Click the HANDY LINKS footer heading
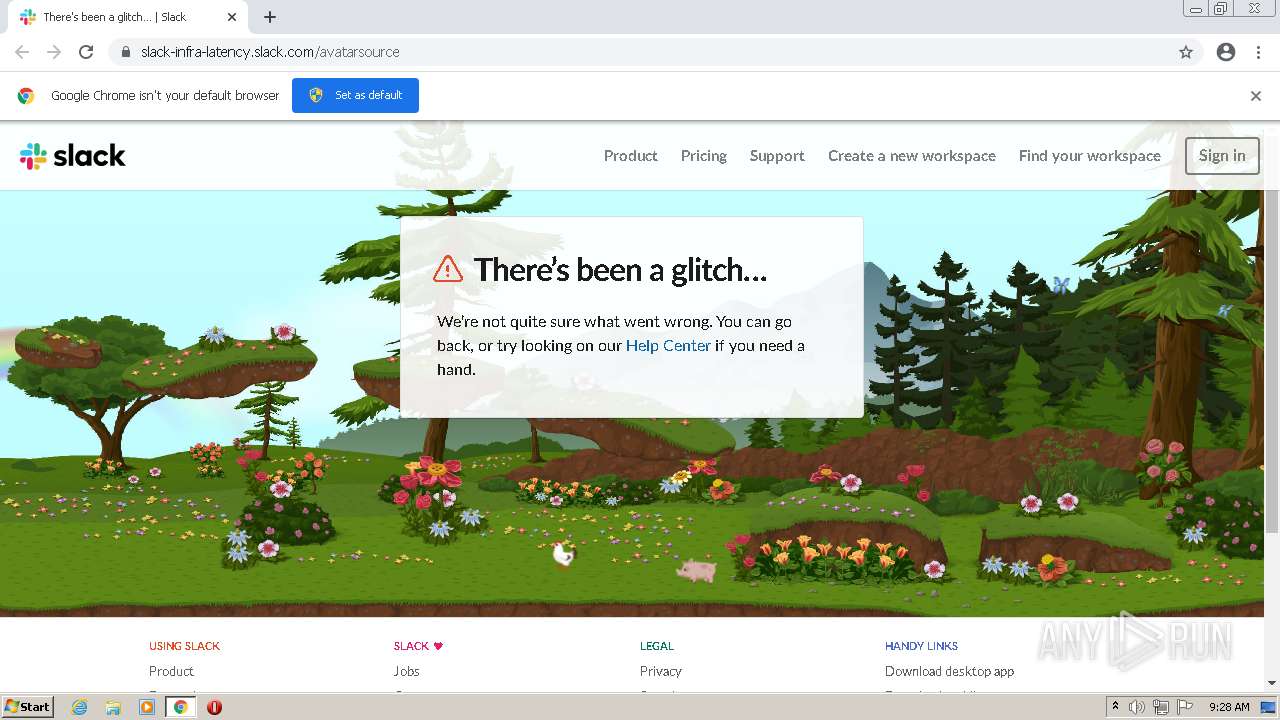 coord(921,646)
